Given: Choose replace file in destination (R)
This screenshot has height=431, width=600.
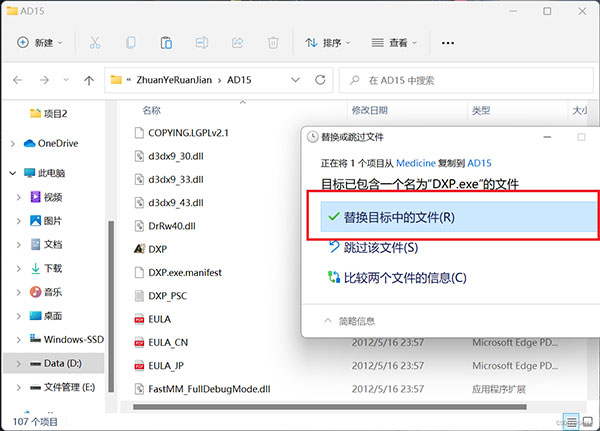Looking at the screenshot, I should [x=458, y=217].
